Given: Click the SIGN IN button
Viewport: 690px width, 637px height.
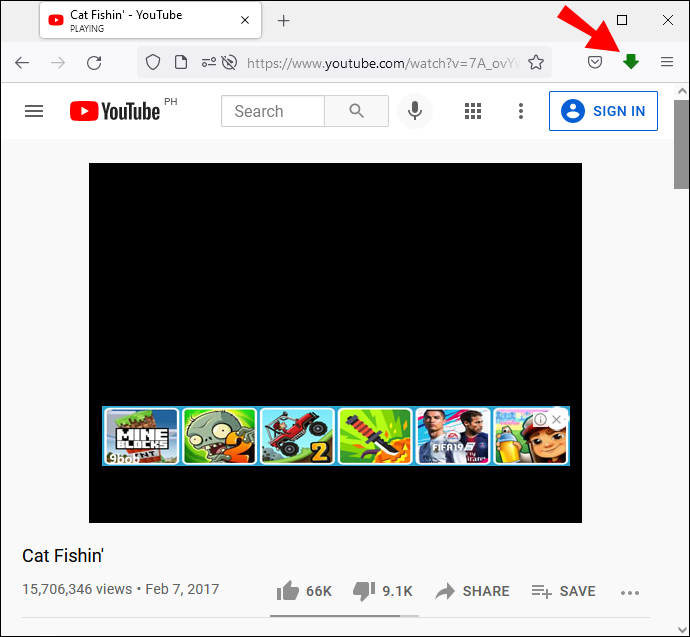Looking at the screenshot, I should 603,111.
